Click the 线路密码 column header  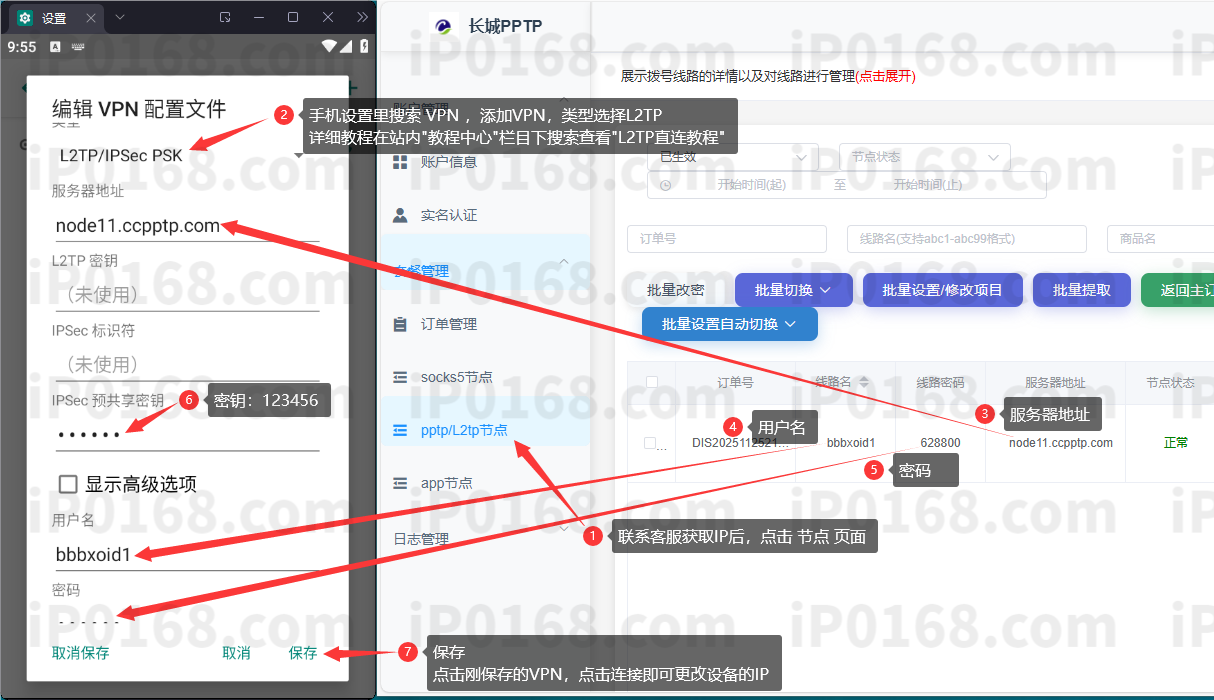point(940,383)
